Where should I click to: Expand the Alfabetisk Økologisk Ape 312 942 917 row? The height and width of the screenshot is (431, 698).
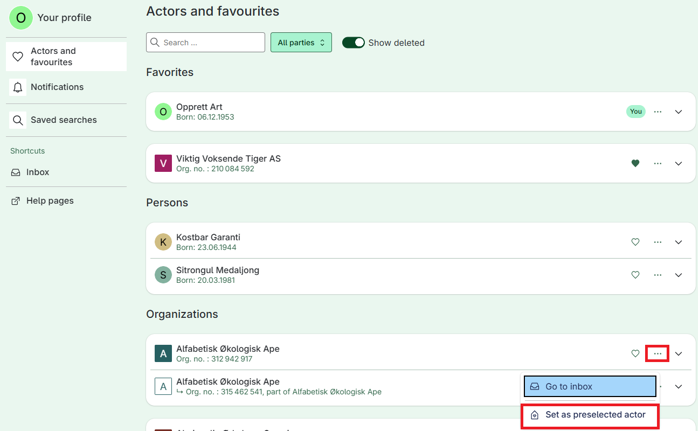point(678,354)
